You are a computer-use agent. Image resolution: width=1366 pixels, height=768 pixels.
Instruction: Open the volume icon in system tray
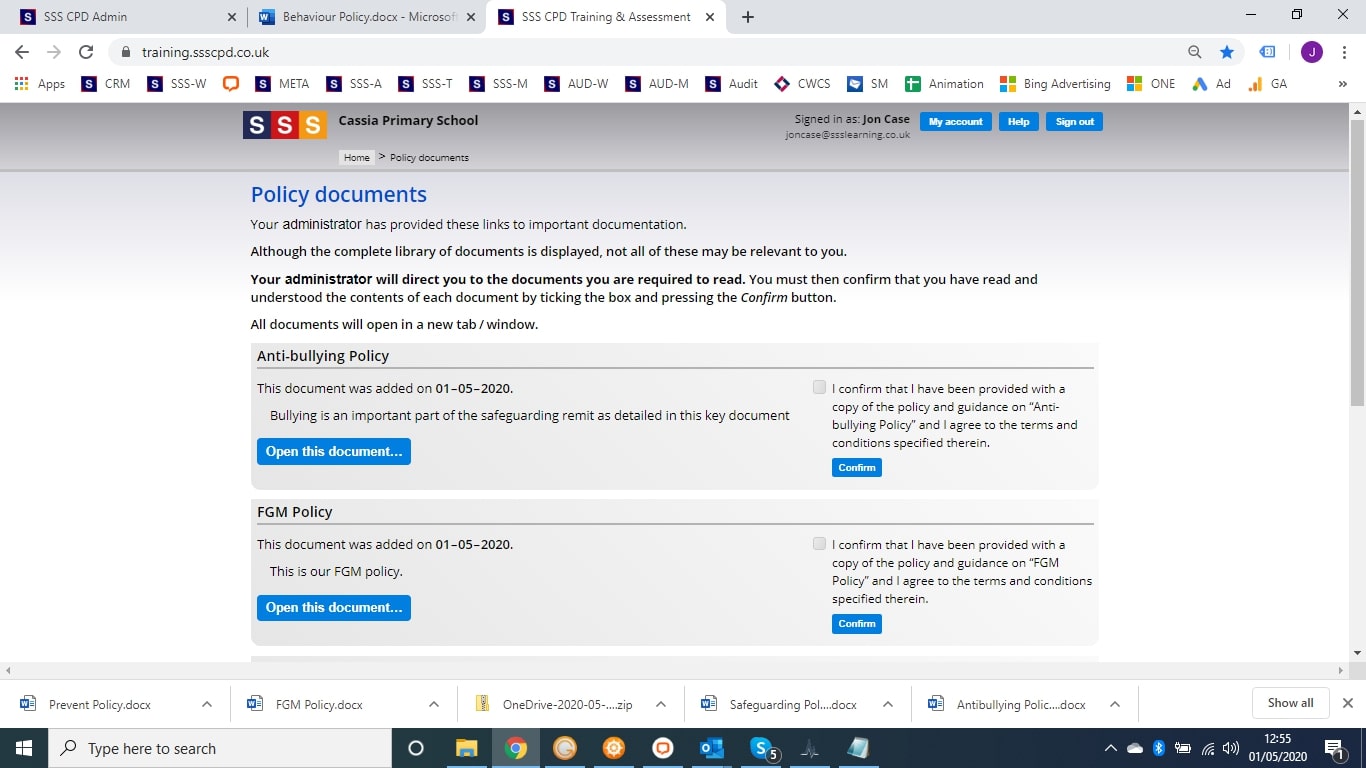coord(1230,748)
